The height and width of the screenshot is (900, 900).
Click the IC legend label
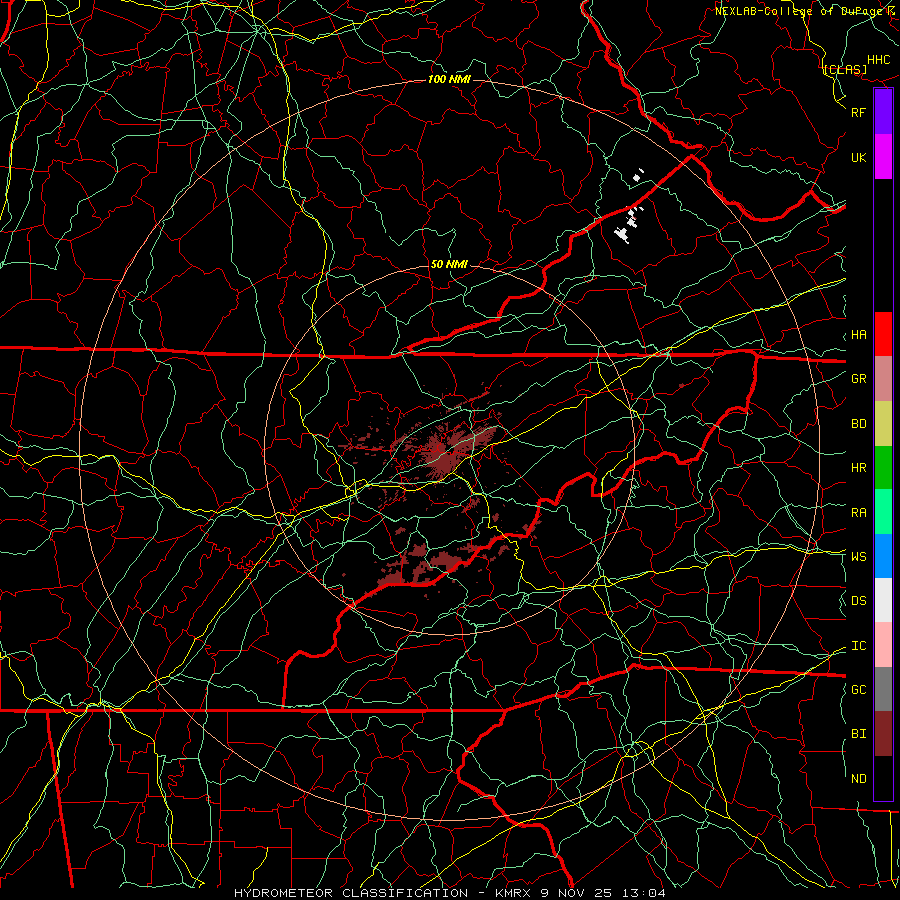[x=858, y=646]
